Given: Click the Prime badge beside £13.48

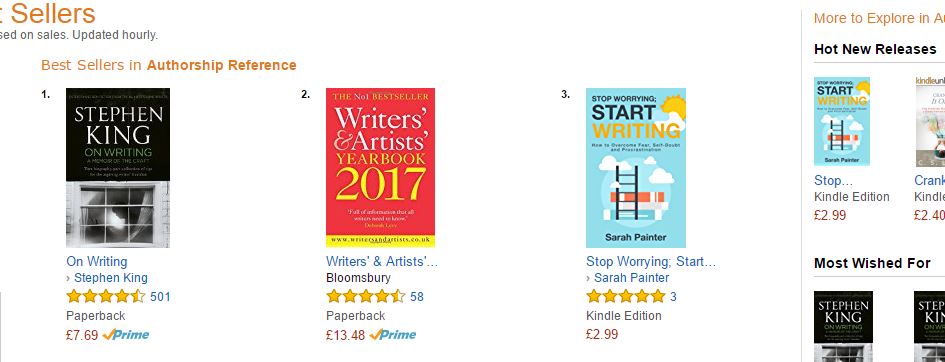Looking at the screenshot, I should [x=392, y=334].
